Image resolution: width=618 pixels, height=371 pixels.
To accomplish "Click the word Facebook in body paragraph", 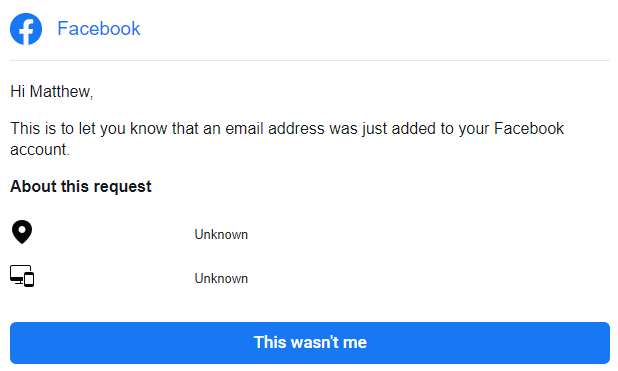I will click(529, 129).
